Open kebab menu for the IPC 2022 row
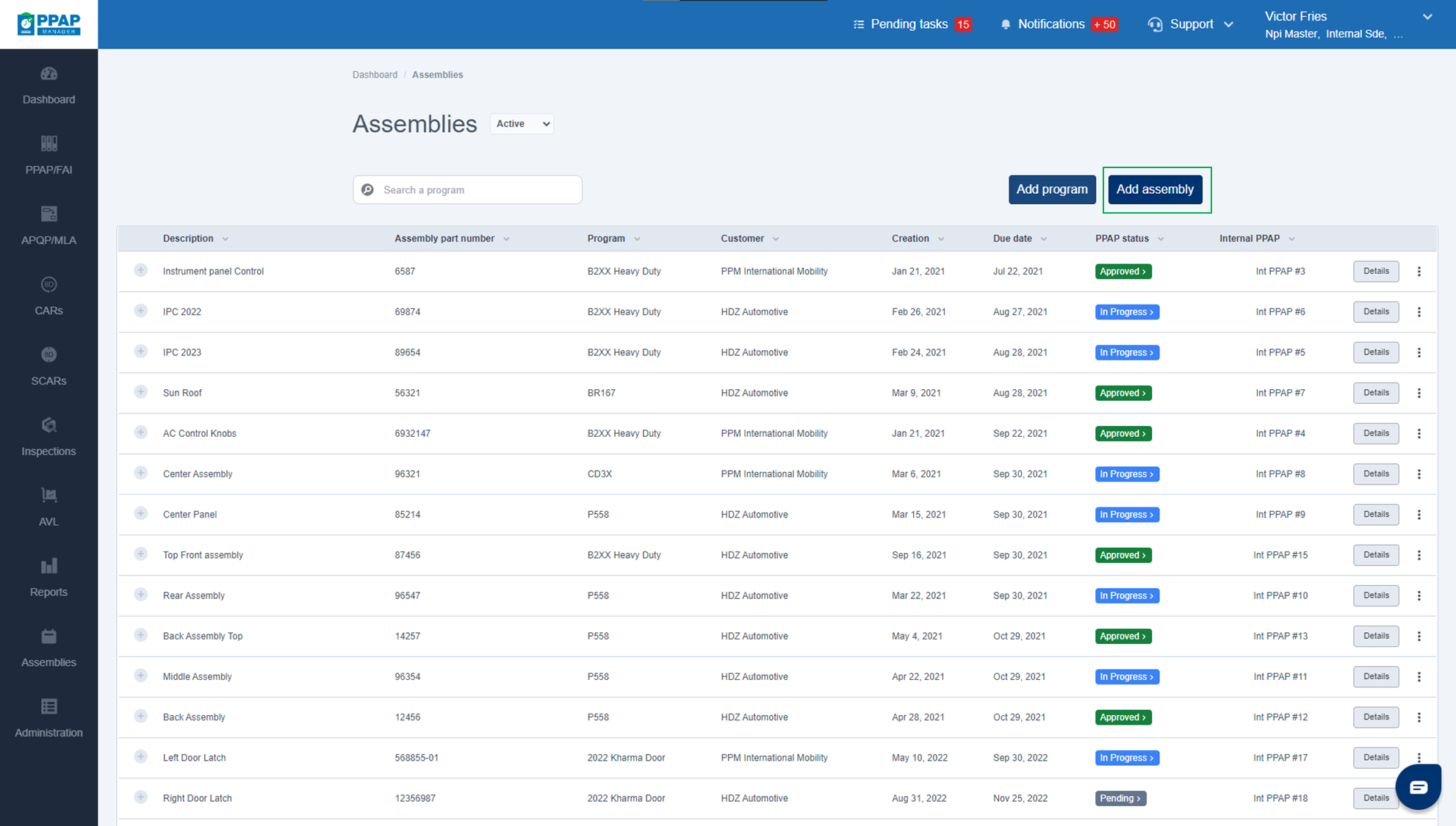The width and height of the screenshot is (1456, 826). coord(1419,312)
